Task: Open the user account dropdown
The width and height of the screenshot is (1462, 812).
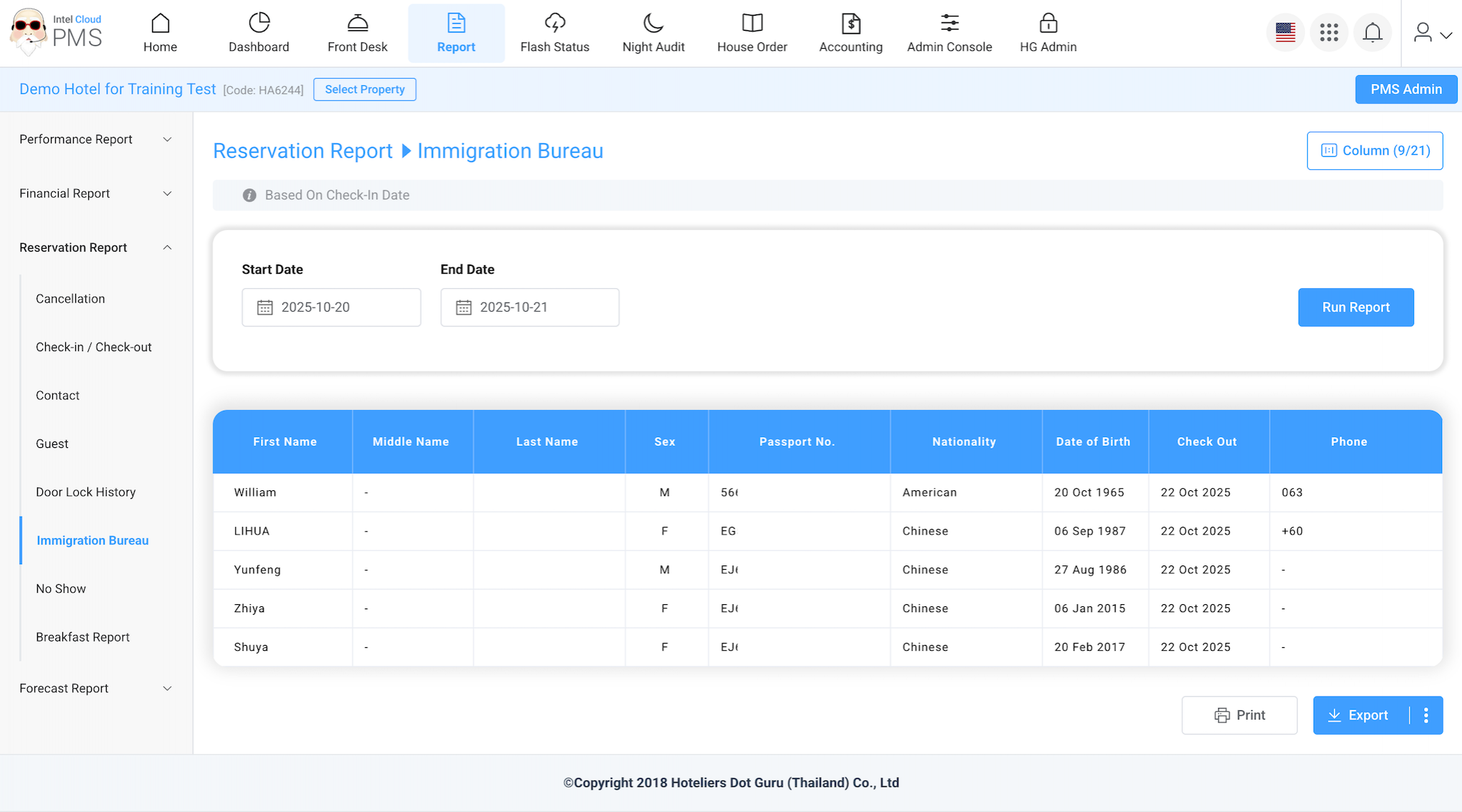Action: (x=1432, y=33)
